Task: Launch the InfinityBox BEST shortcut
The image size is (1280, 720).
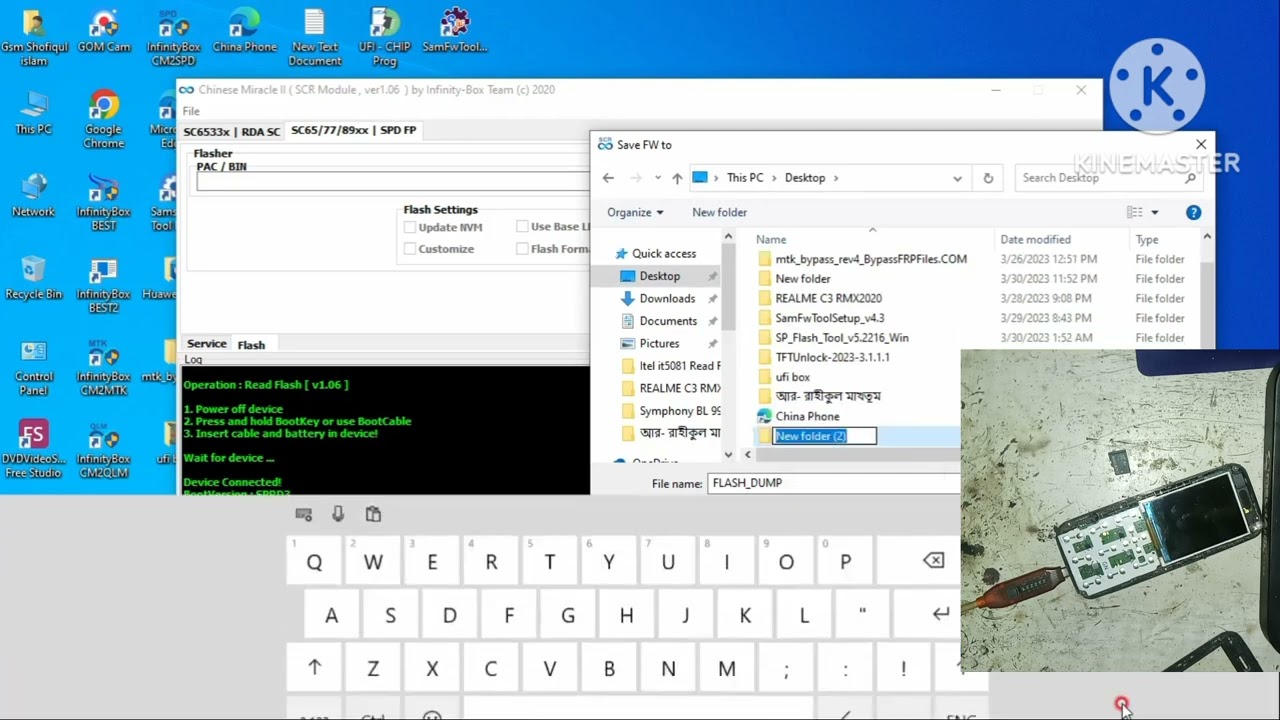Action: pyautogui.click(x=104, y=202)
